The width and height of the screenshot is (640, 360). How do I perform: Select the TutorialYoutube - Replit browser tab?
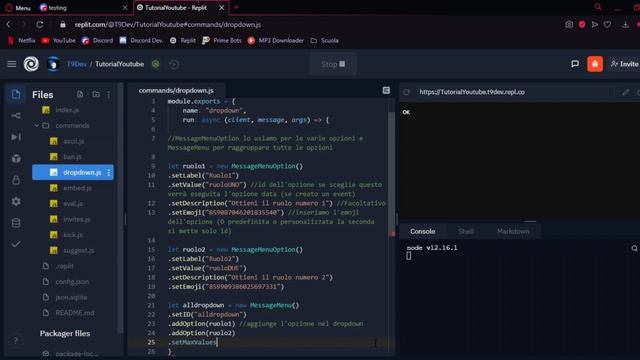click(181, 8)
